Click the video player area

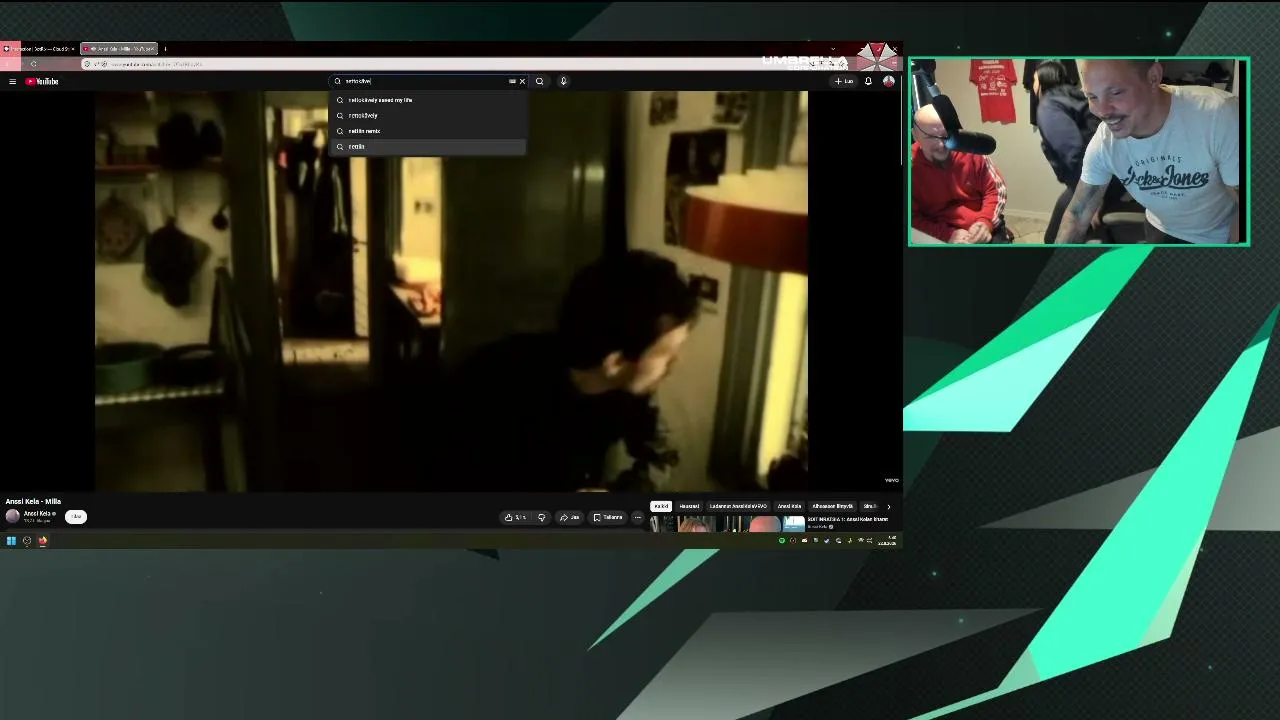(x=451, y=291)
